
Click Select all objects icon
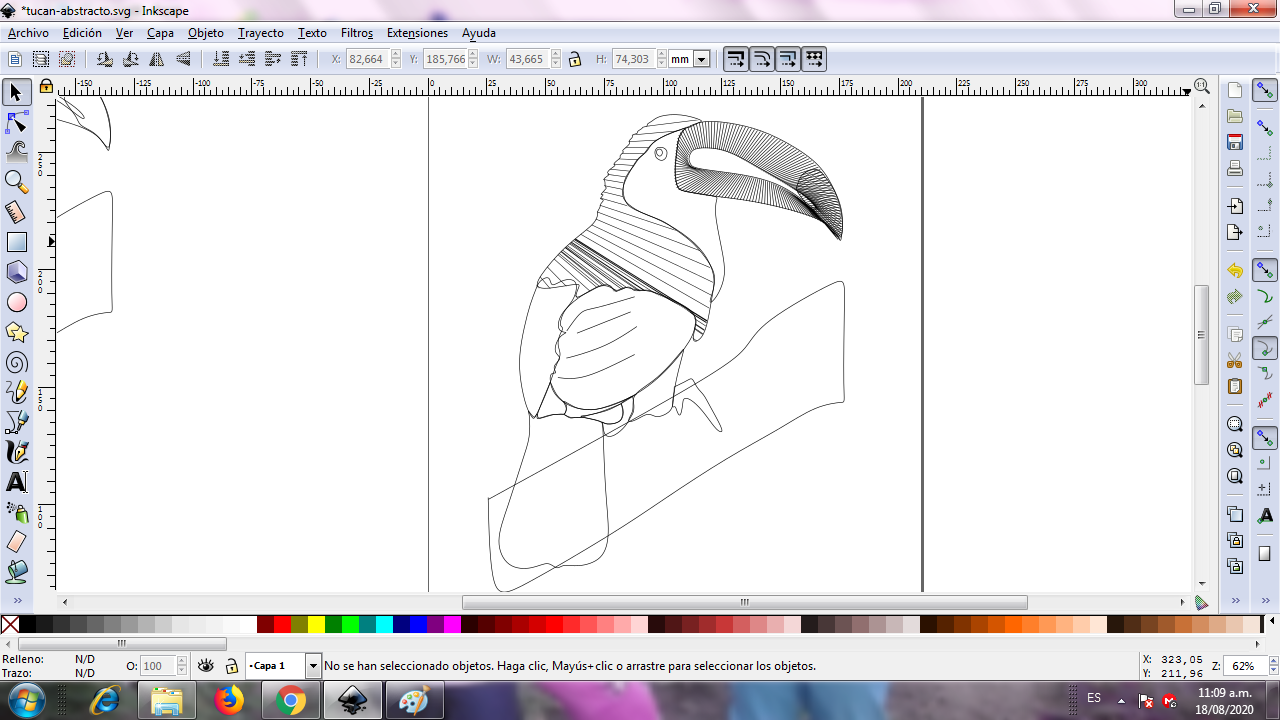(x=15, y=59)
